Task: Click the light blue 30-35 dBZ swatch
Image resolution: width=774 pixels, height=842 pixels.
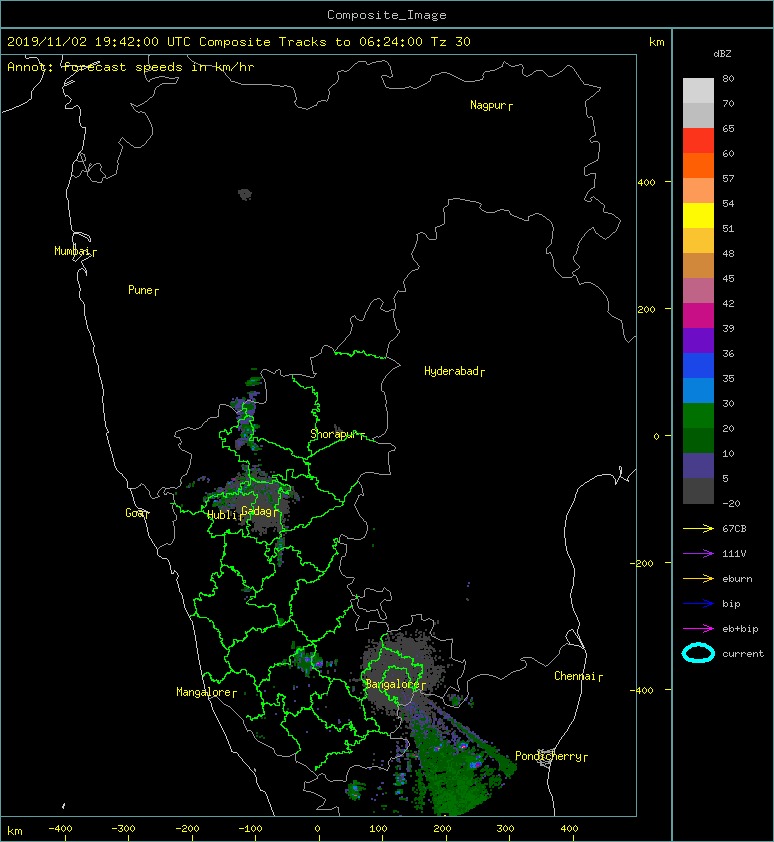Action: 698,390
